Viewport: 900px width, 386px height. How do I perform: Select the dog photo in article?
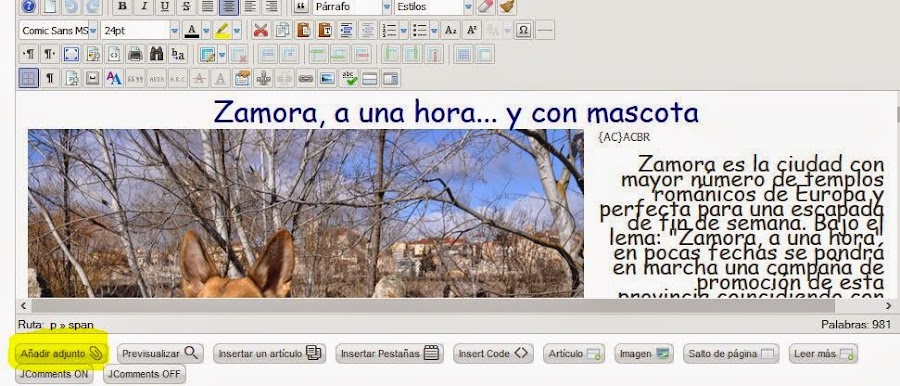tap(305, 213)
